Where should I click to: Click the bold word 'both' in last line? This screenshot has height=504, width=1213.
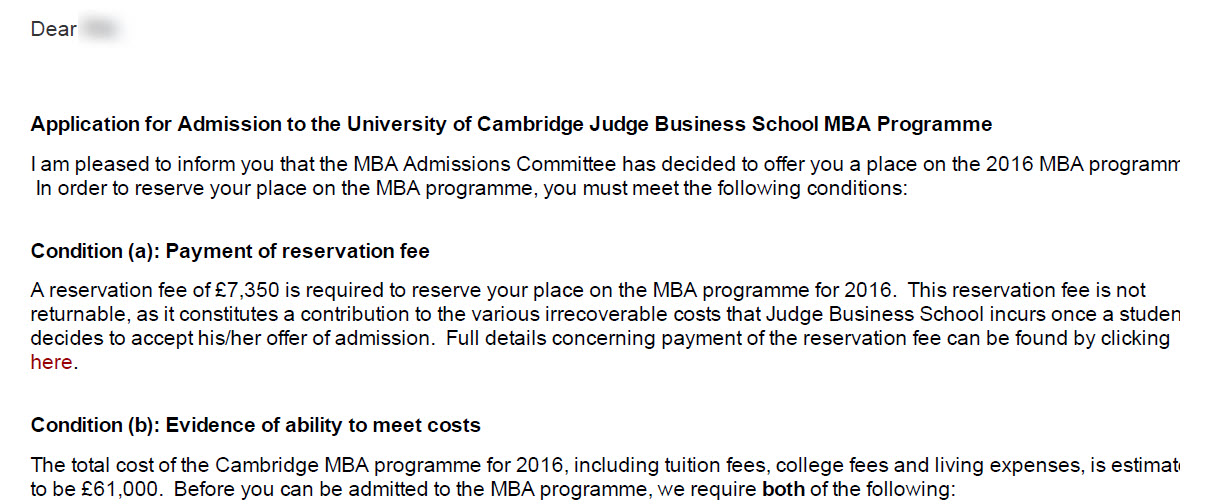(783, 490)
